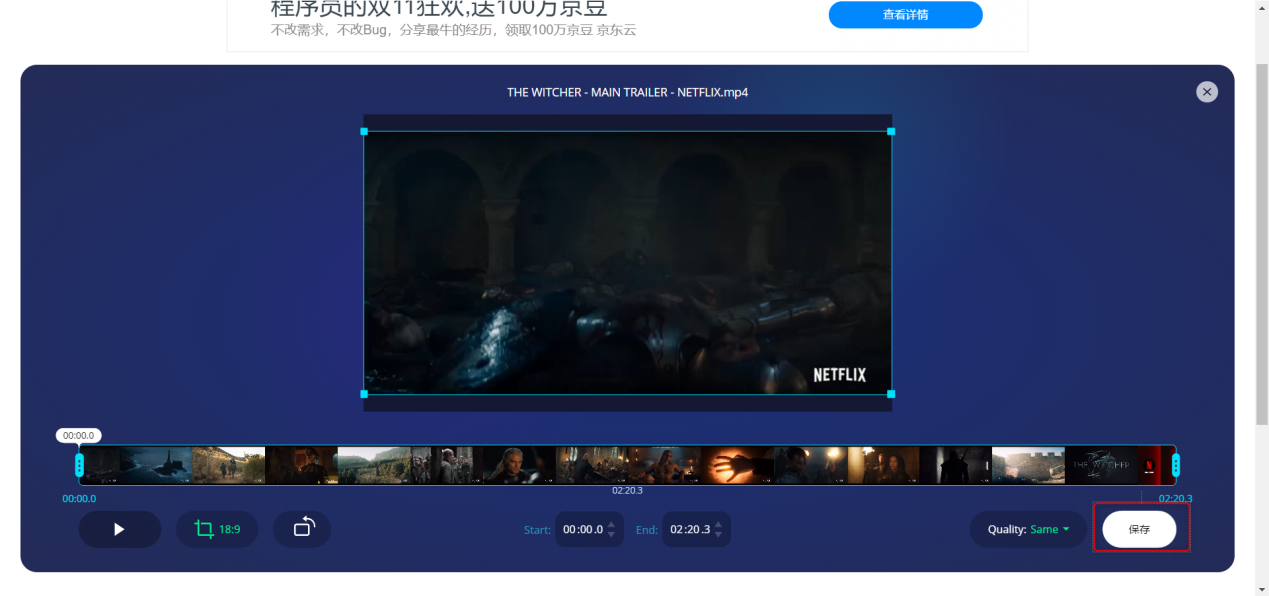Screen dimensions: 1269x596
Task: Open the Quality: Same dropdown
Action: [1029, 529]
